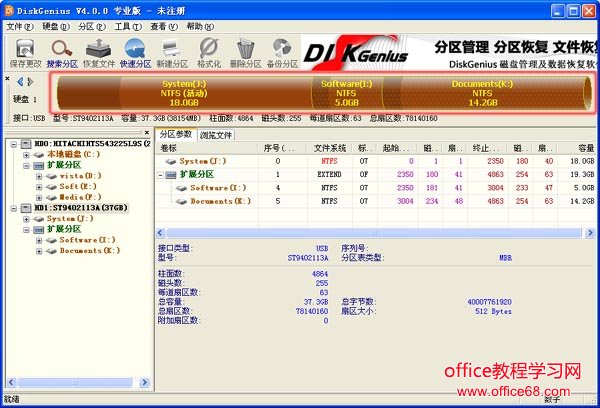Collapse 扩展分区 row in partition table
Viewport: 600px width, 408px height.
coord(161,175)
